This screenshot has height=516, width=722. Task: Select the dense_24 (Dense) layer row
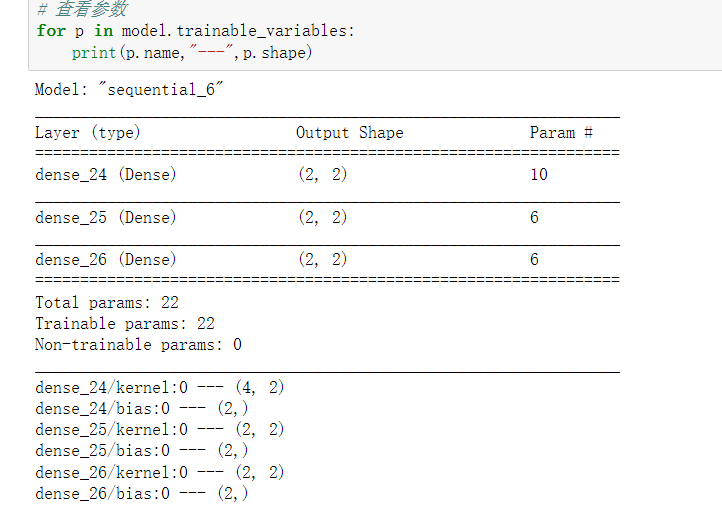pos(105,175)
